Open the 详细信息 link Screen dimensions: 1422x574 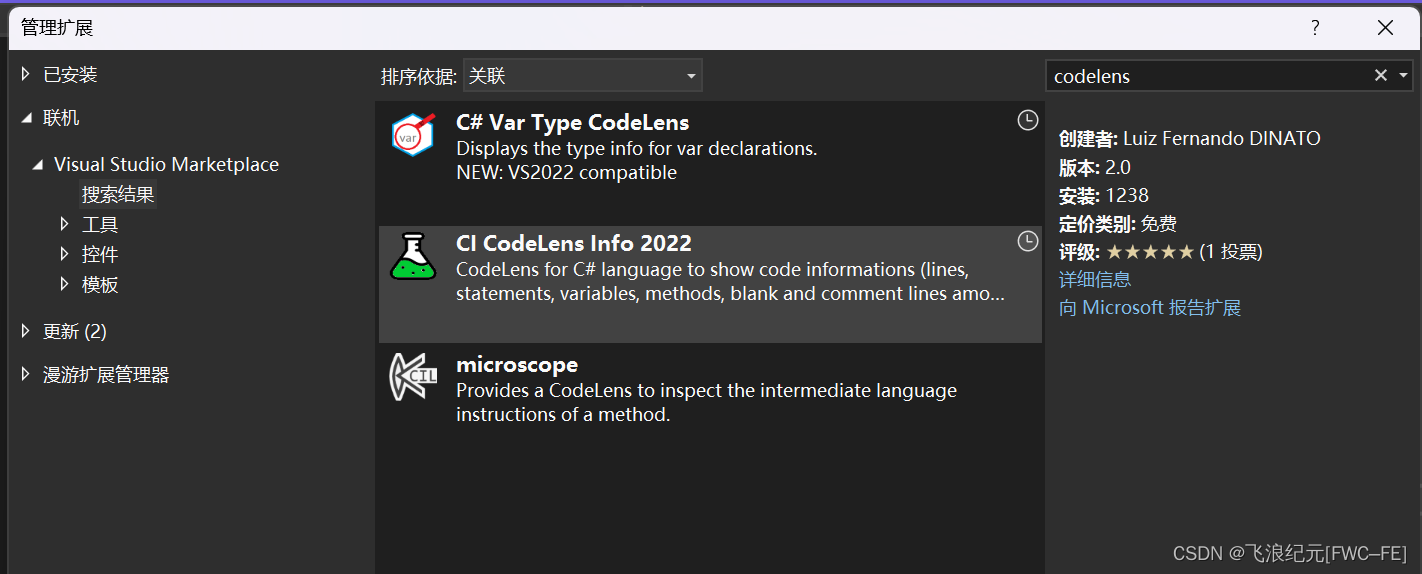point(1095,280)
